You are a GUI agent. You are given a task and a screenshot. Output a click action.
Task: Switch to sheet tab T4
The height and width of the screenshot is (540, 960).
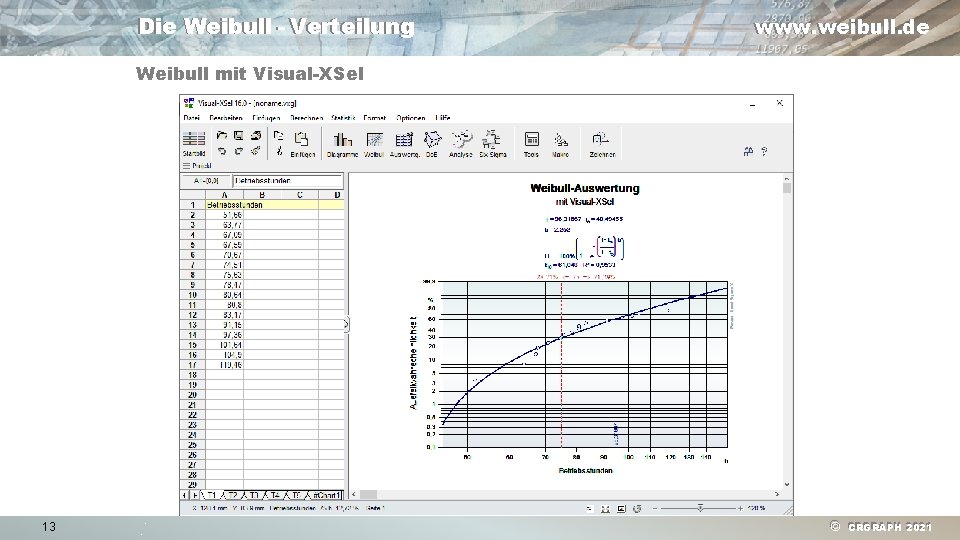click(x=276, y=495)
